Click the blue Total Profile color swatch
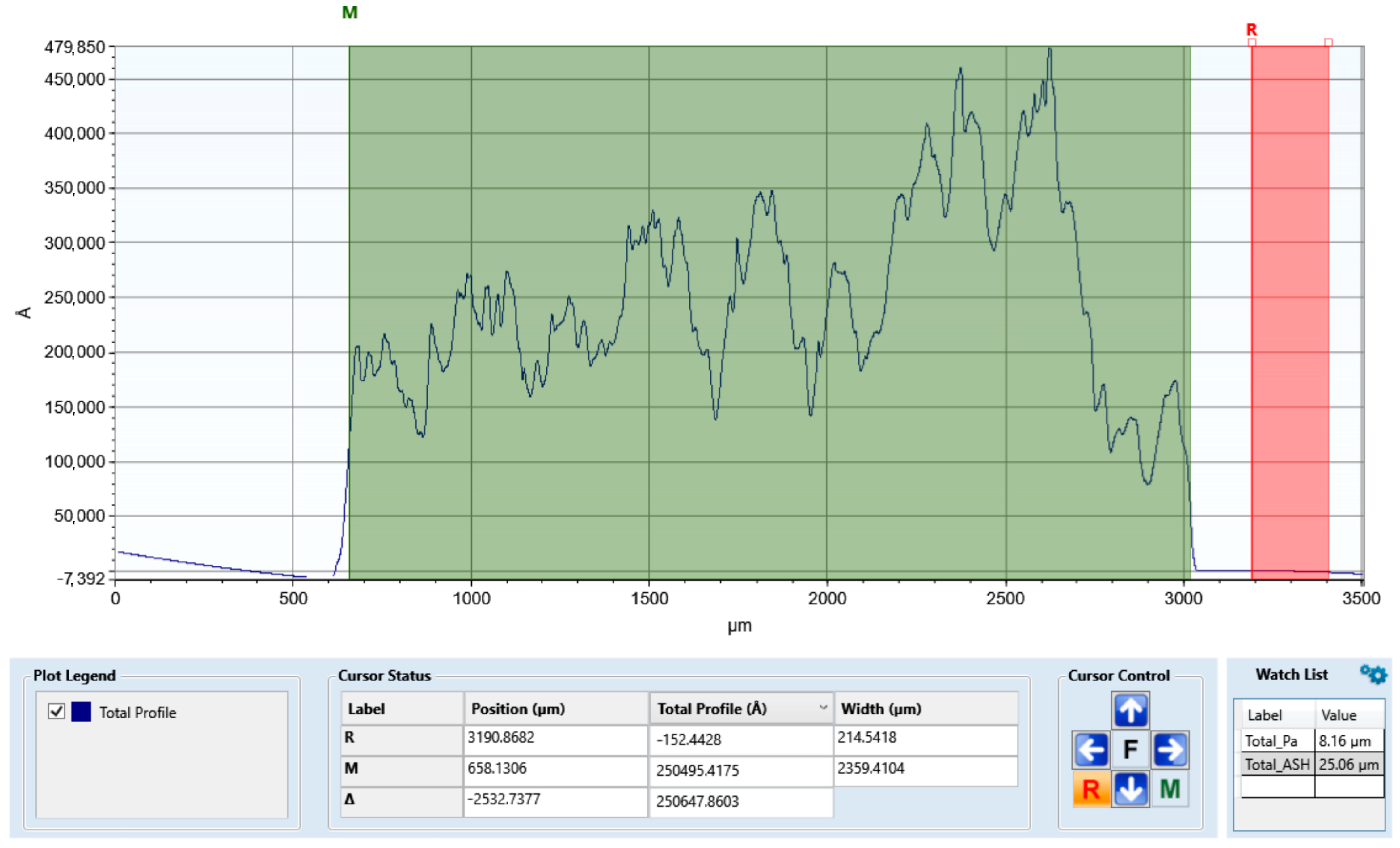The height and width of the screenshot is (848, 1400). pos(81,711)
